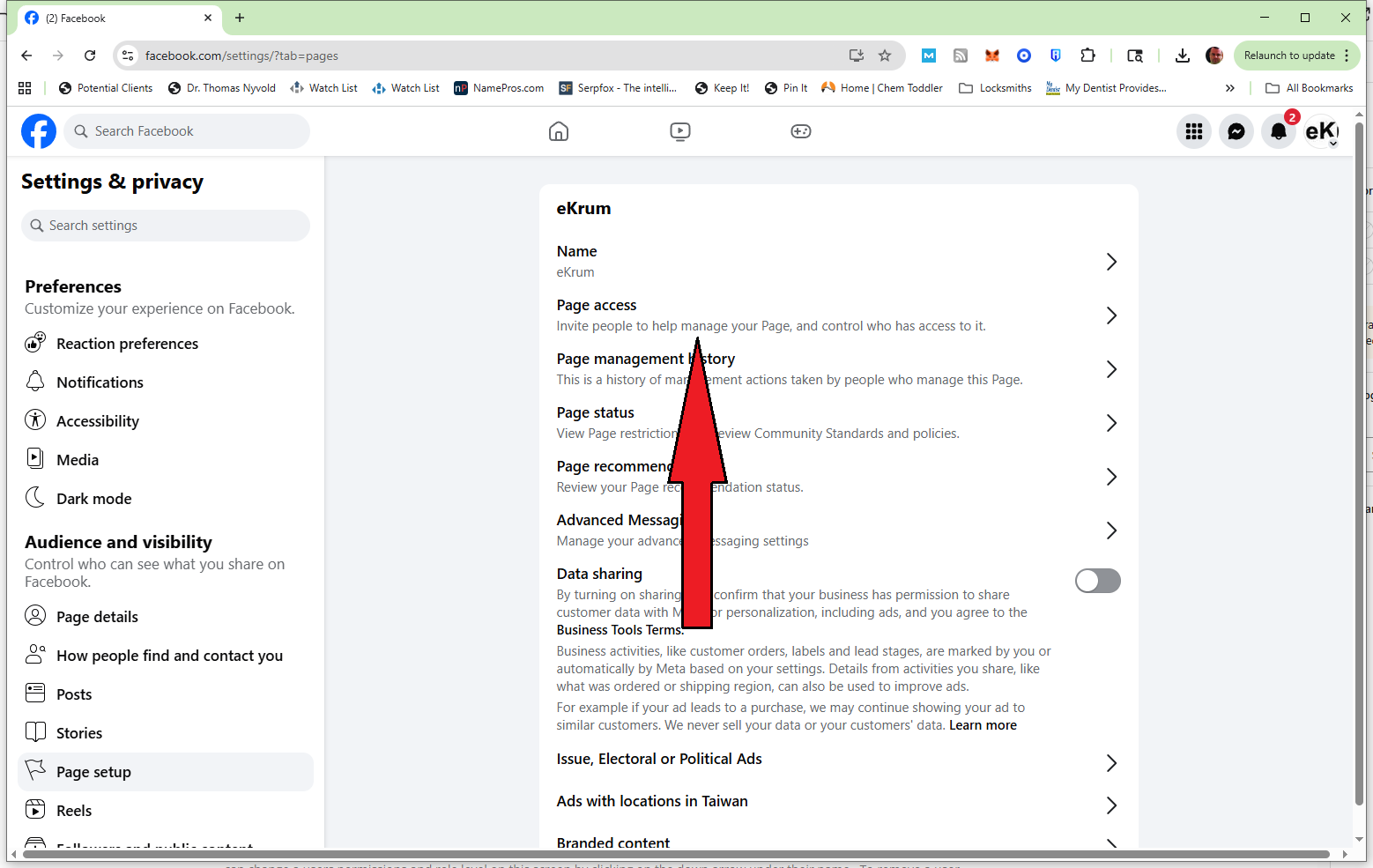Toggle the Data sharing switch
This screenshot has height=868, width=1373.
click(x=1097, y=581)
